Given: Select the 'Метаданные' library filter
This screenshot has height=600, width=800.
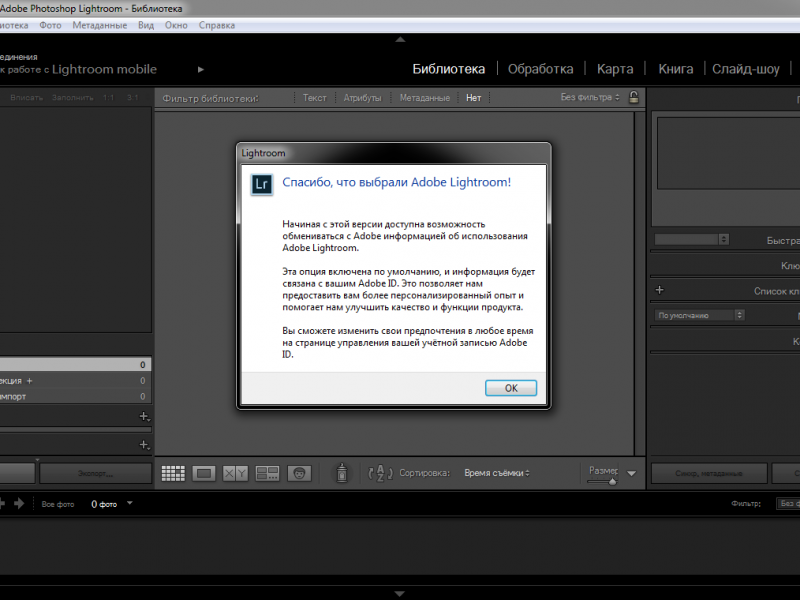Looking at the screenshot, I should (424, 98).
